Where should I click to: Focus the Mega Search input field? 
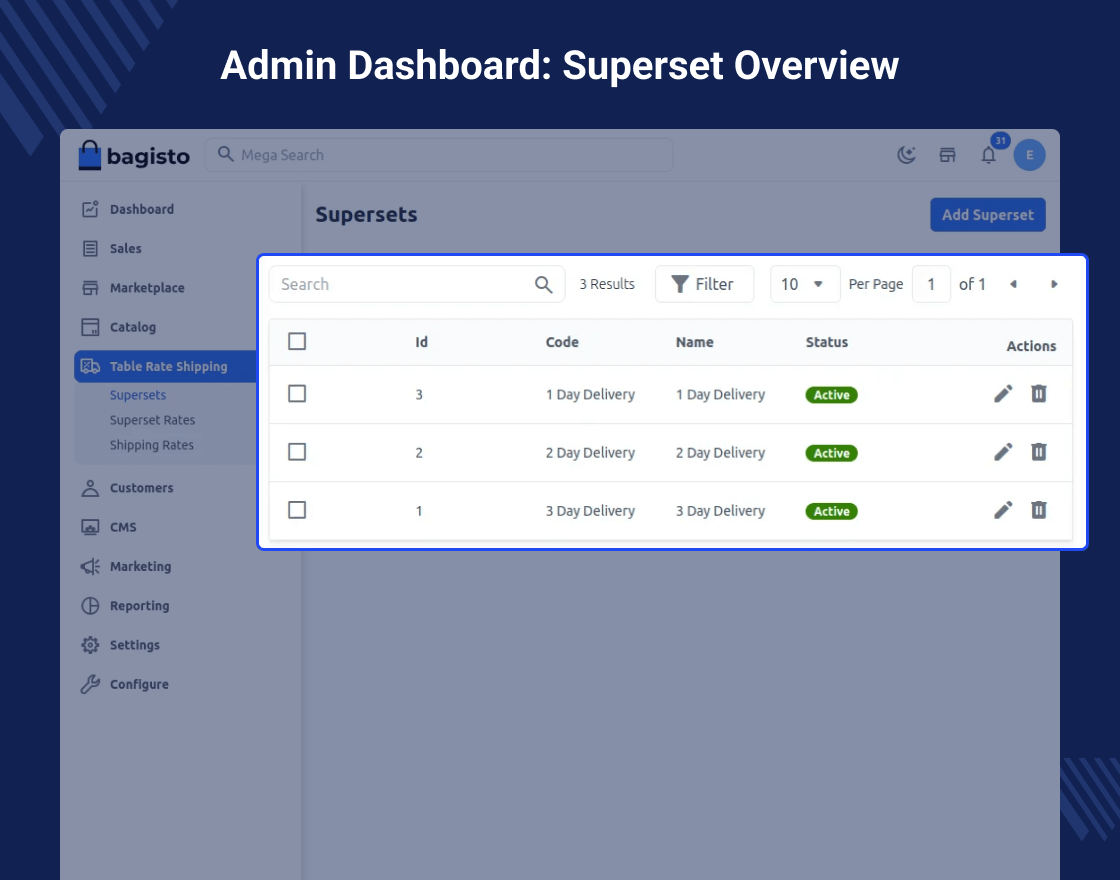coord(440,155)
